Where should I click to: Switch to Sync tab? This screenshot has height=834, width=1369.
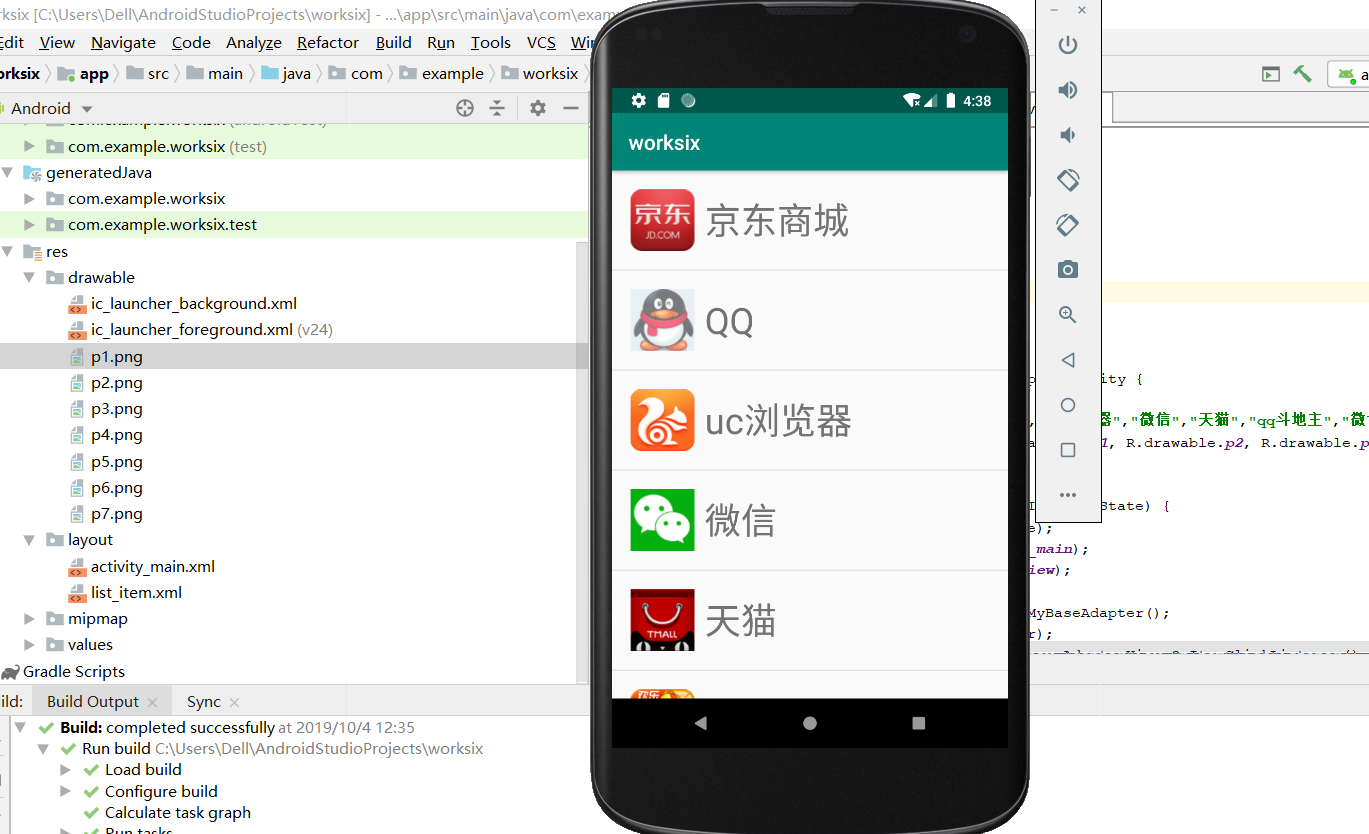tap(204, 701)
